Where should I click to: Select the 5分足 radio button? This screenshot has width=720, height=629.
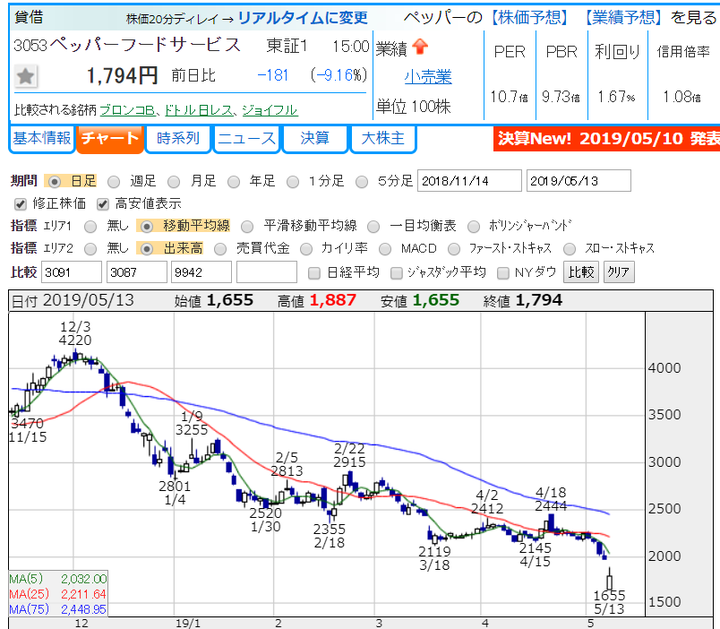(362, 182)
